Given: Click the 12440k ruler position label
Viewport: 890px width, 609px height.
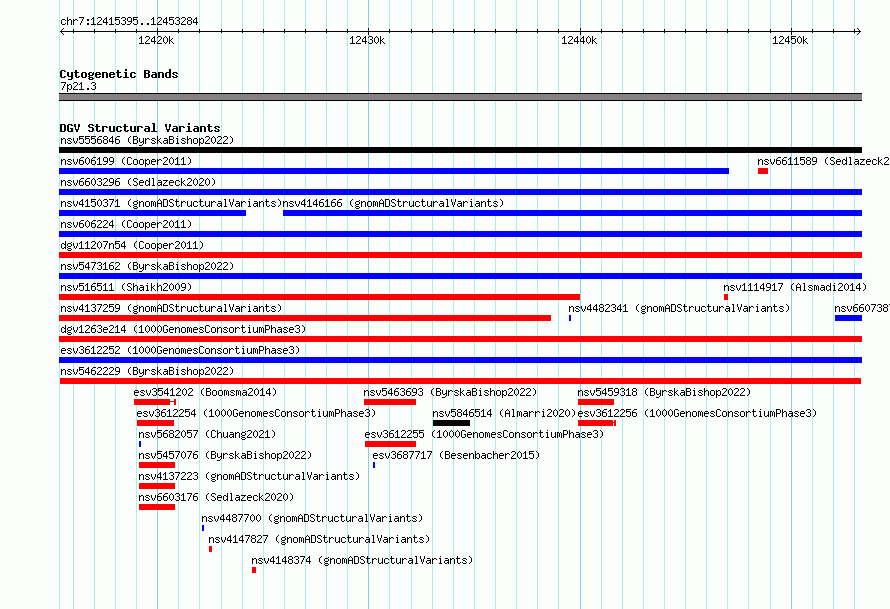Looking at the screenshot, I should point(579,40).
